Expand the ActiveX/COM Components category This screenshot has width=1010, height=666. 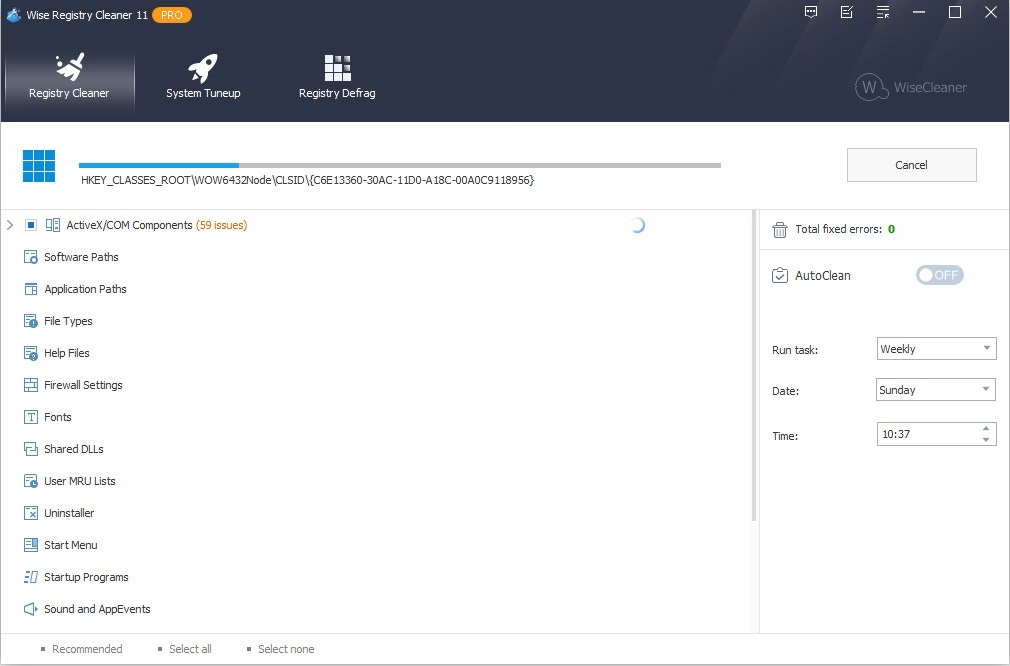pos(10,225)
